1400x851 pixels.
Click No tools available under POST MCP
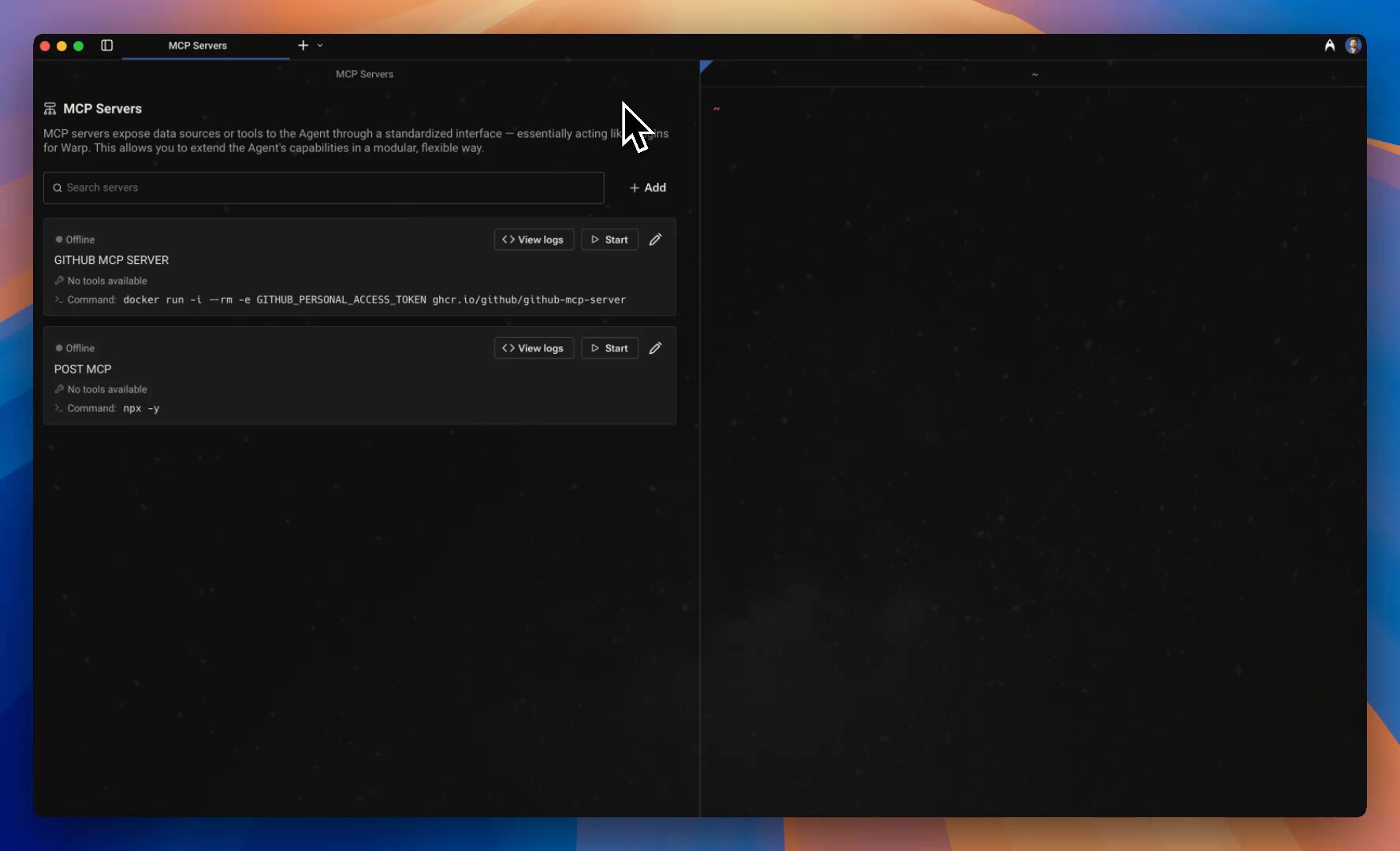pos(101,389)
